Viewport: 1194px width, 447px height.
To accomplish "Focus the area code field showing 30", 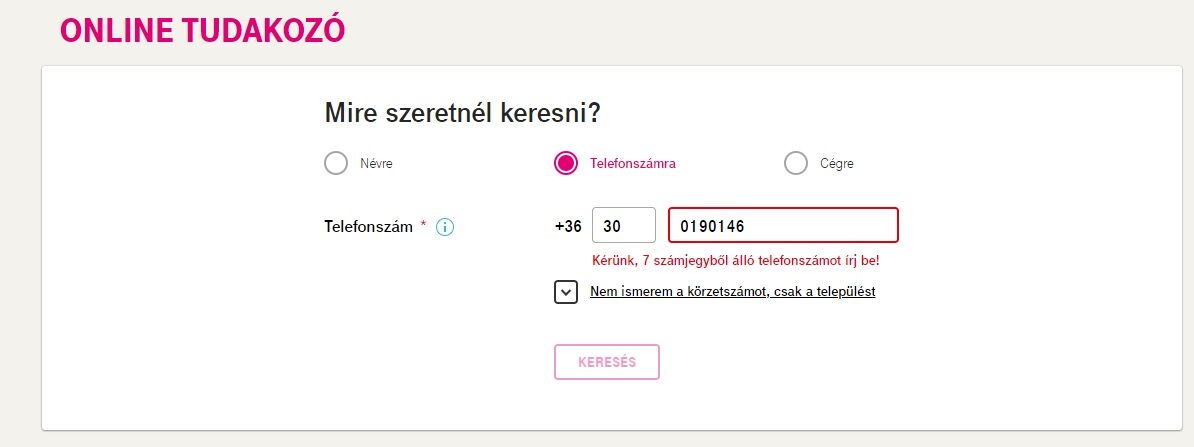I will pos(624,225).
